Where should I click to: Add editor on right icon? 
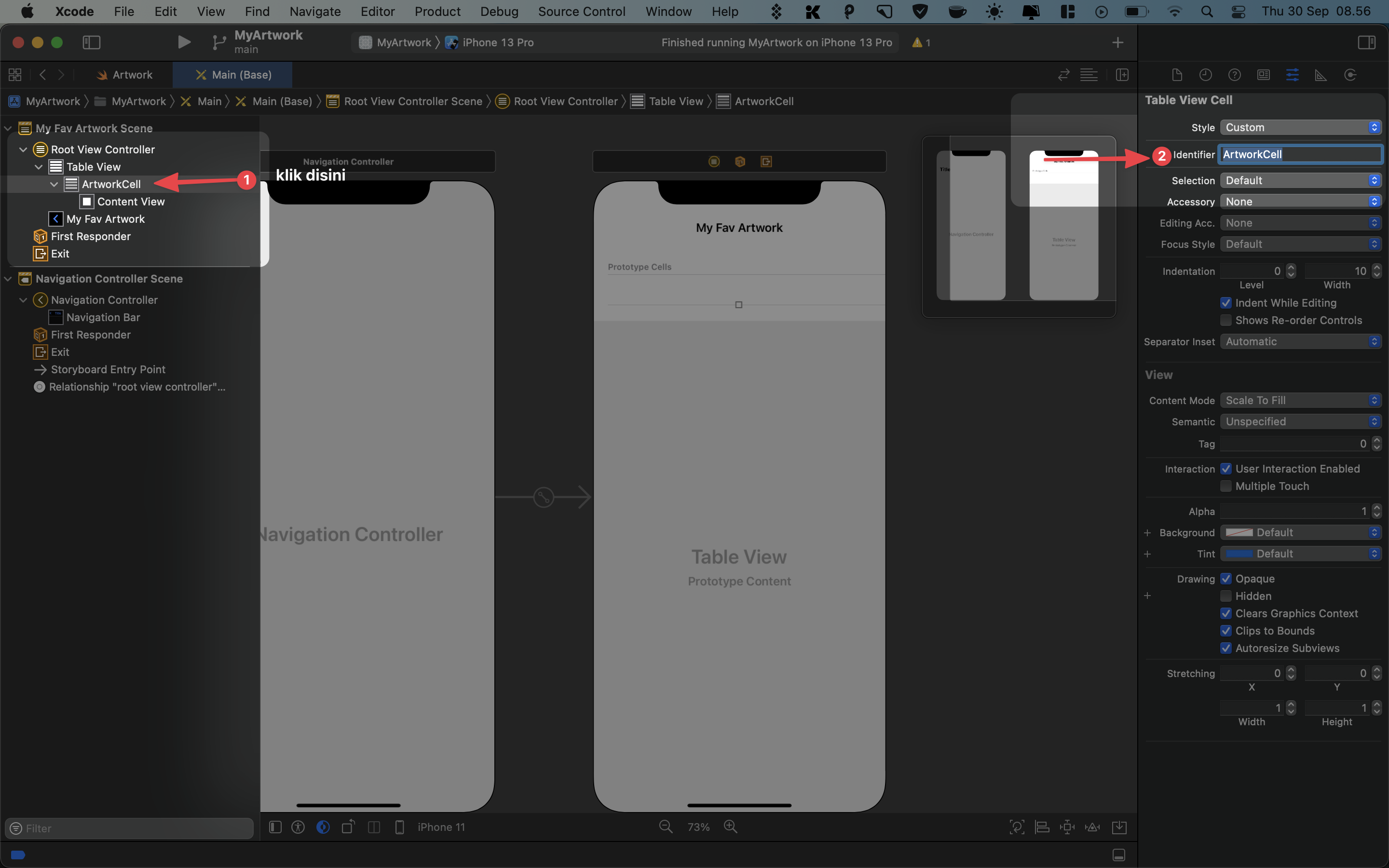1121,75
